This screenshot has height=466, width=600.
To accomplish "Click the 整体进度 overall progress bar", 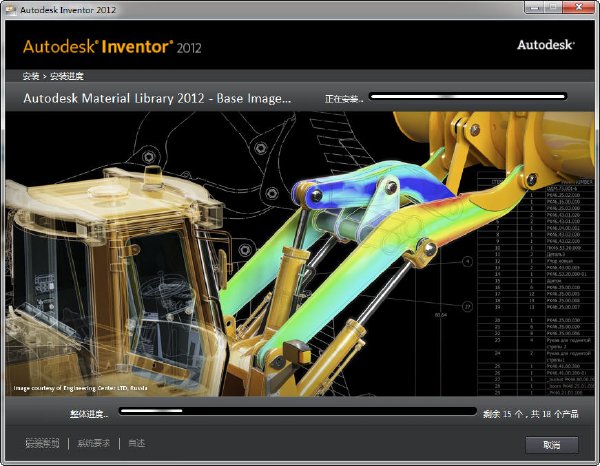I will [x=297, y=411].
